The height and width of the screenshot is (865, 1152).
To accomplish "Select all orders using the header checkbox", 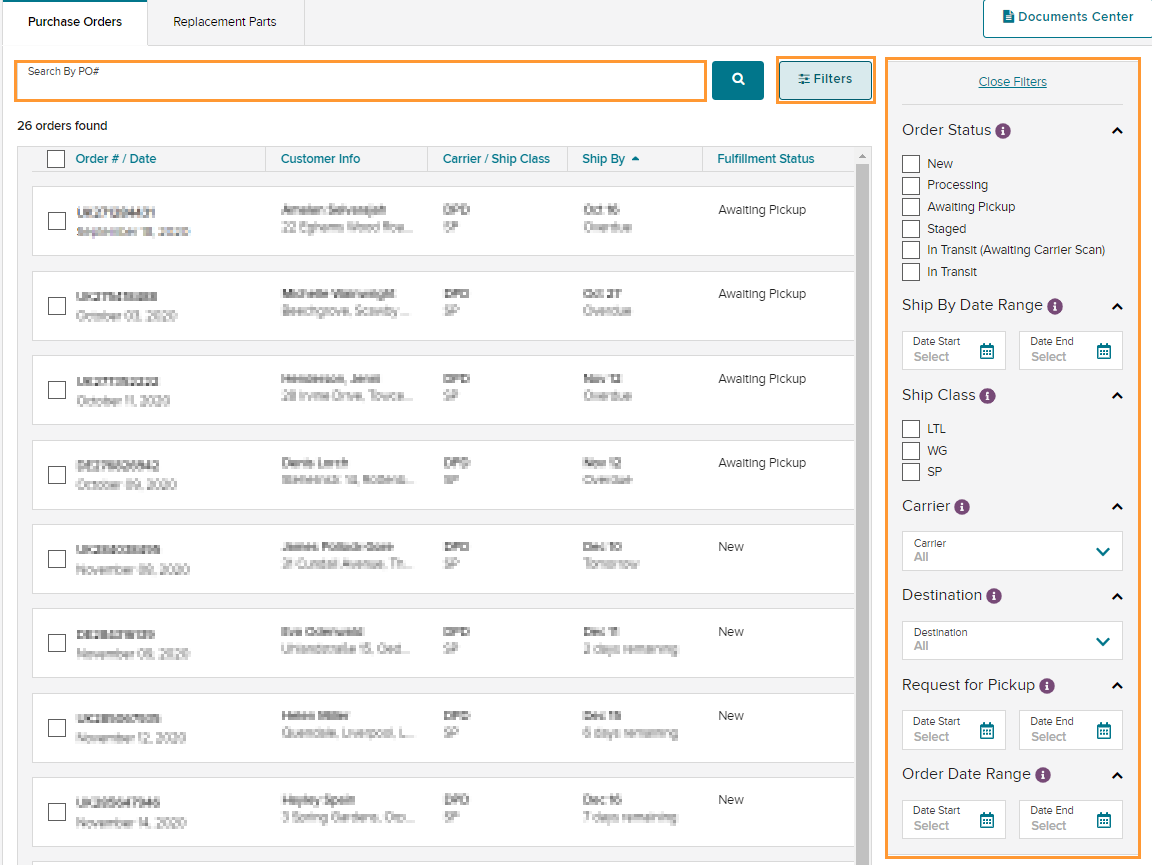I will [x=55, y=158].
